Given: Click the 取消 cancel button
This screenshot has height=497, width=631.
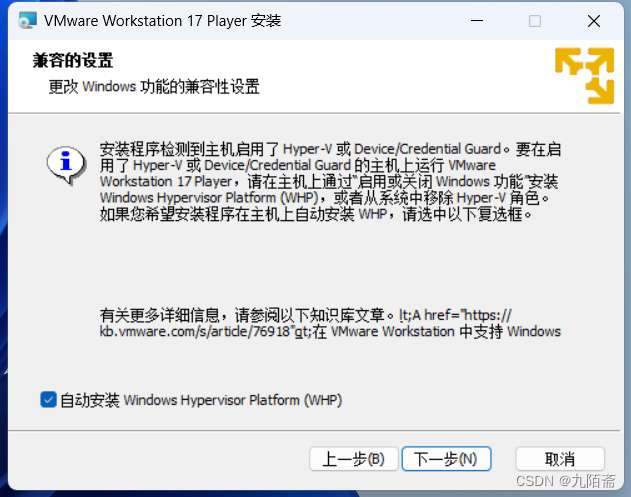Looking at the screenshot, I should click(x=560, y=459).
